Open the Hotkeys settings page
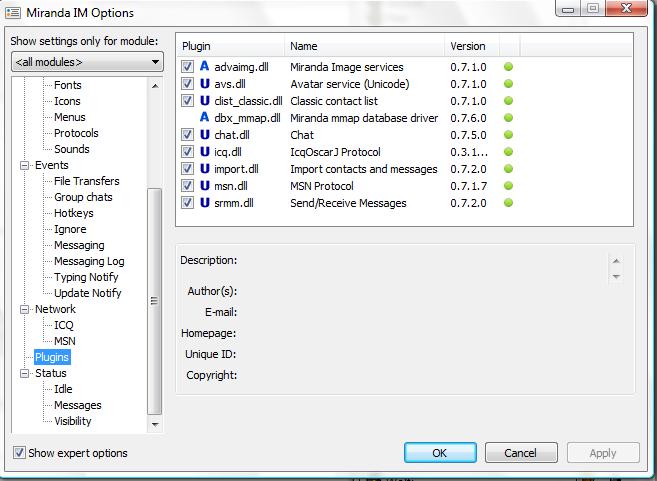 tap(74, 213)
